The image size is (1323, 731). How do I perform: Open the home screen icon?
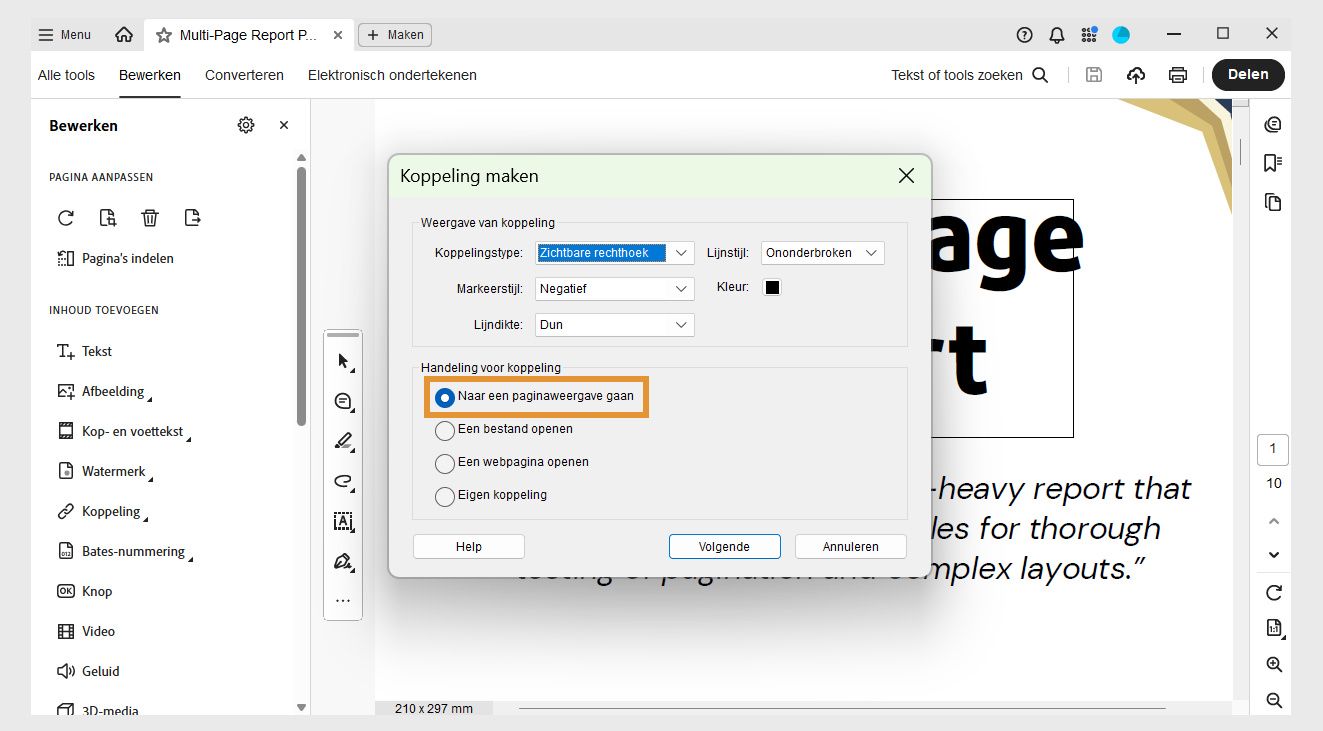click(x=124, y=35)
